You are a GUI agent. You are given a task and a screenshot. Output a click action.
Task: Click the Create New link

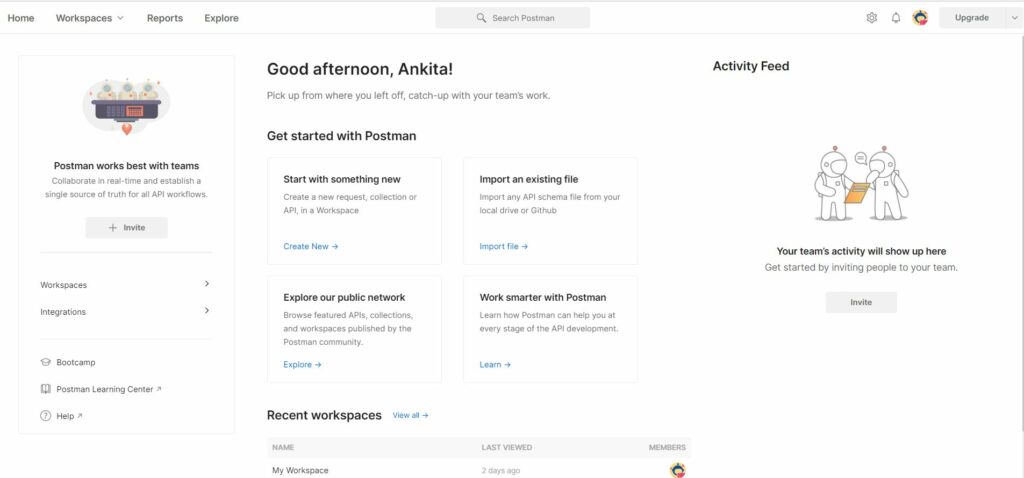(311, 246)
